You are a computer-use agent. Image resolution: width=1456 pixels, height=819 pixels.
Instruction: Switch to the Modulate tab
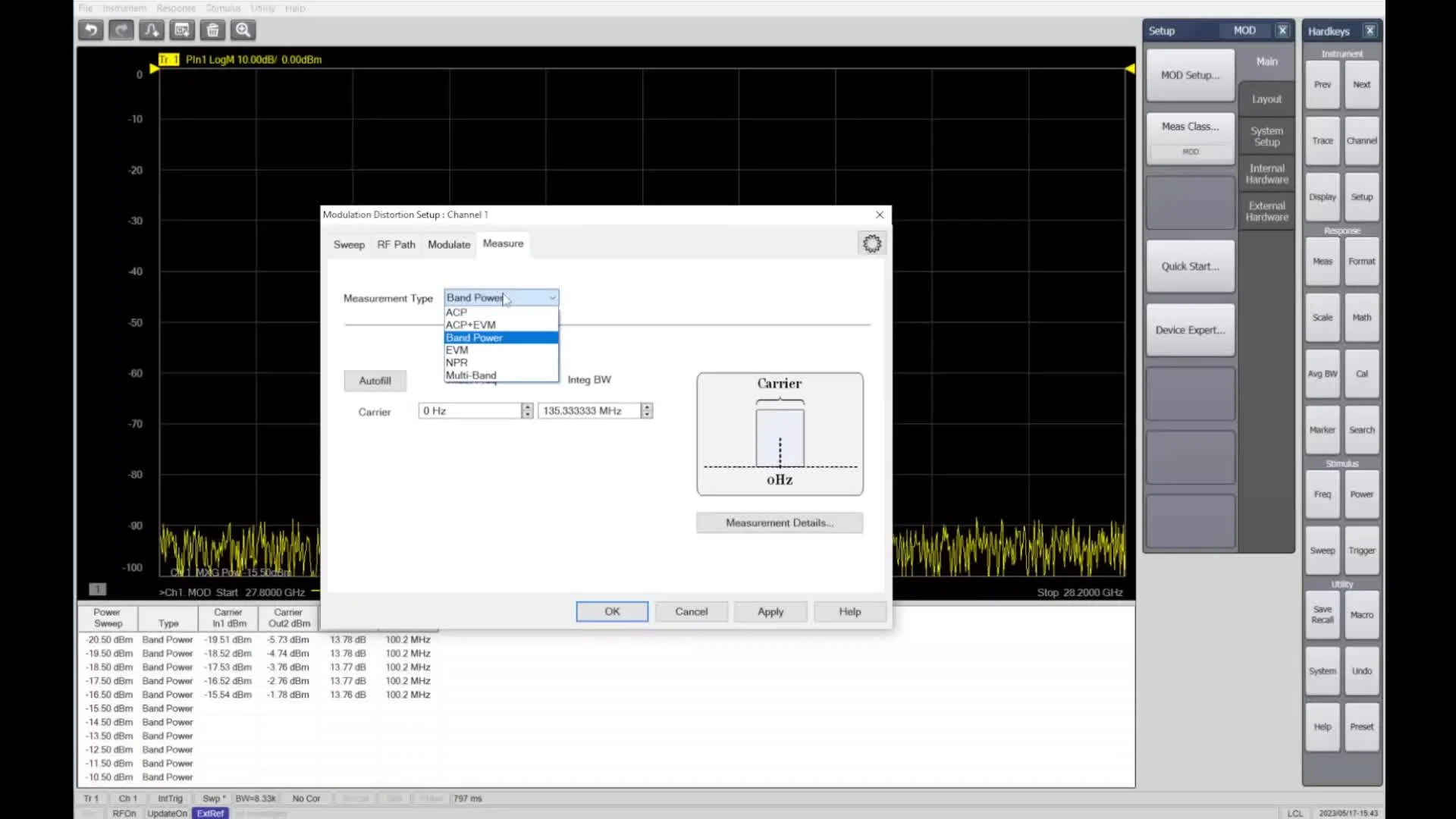(x=449, y=244)
